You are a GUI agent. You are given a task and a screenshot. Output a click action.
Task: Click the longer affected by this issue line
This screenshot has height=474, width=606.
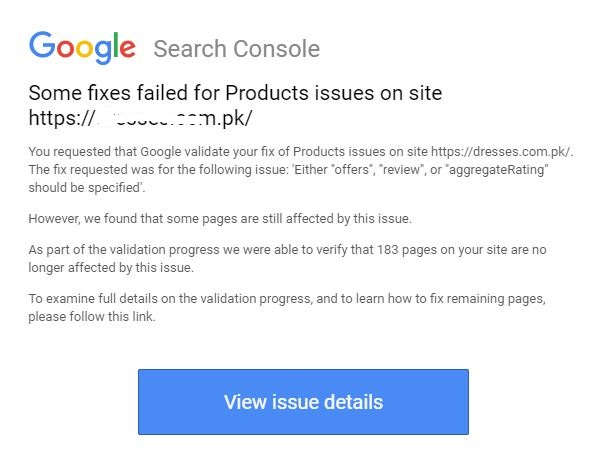(112, 267)
